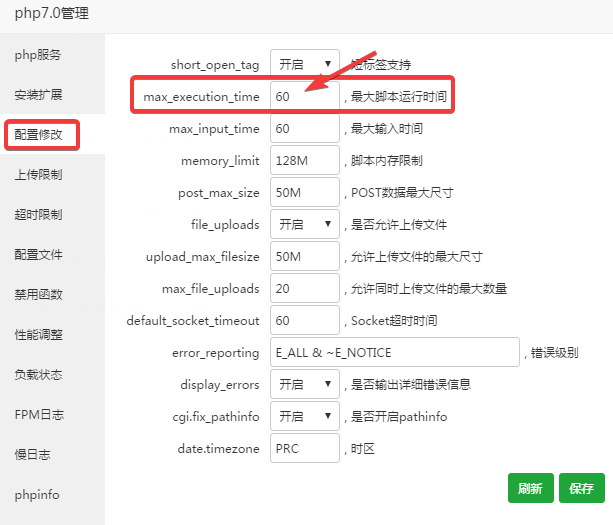Open the phpinfo sidebar tab
This screenshot has width=613, height=525.
click(x=38, y=495)
